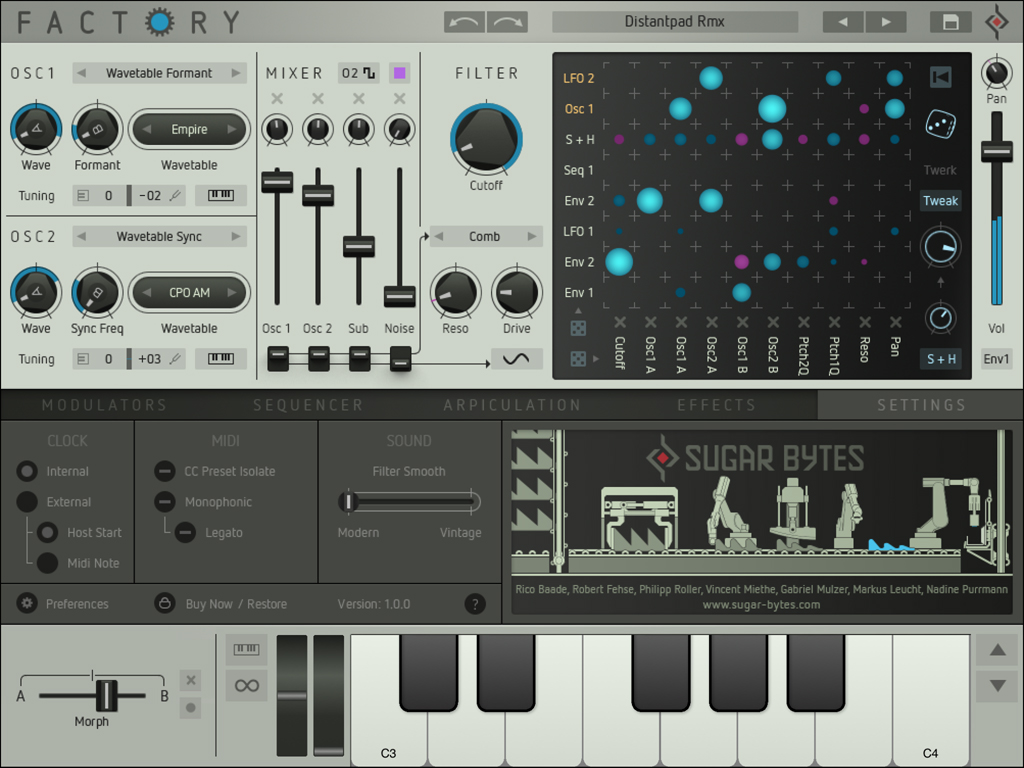Click the next arrow on the Empire wavetable
Viewport: 1024px width, 768px height.
pyautogui.click(x=232, y=129)
